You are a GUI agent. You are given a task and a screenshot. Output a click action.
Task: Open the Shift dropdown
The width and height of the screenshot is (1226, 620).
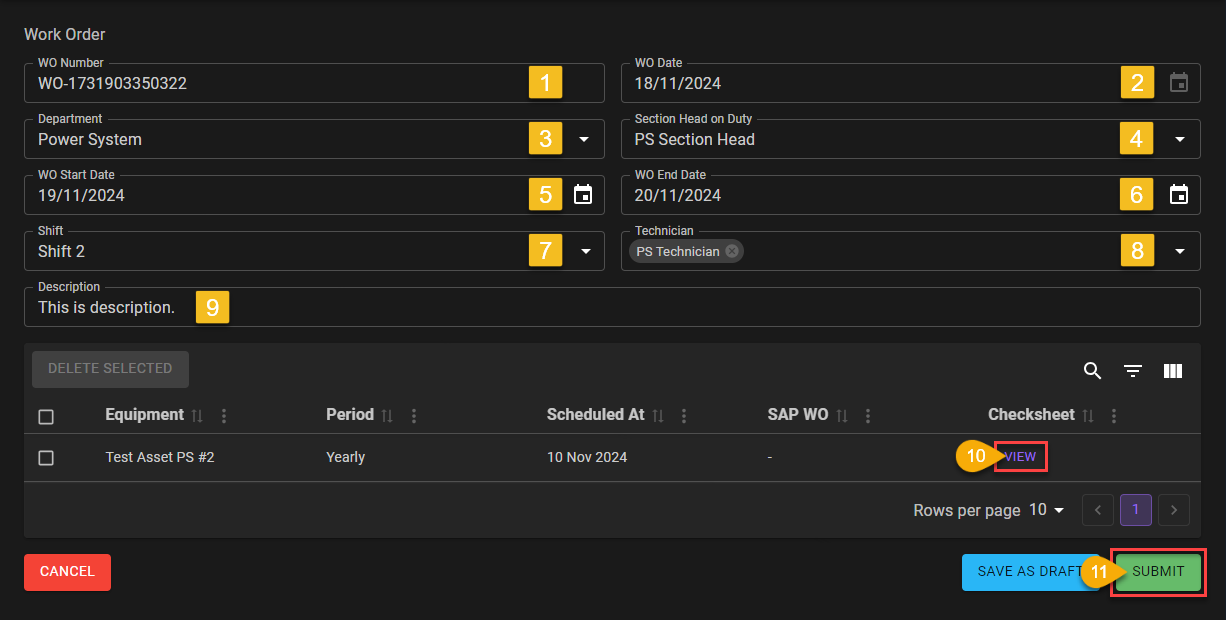(x=584, y=251)
